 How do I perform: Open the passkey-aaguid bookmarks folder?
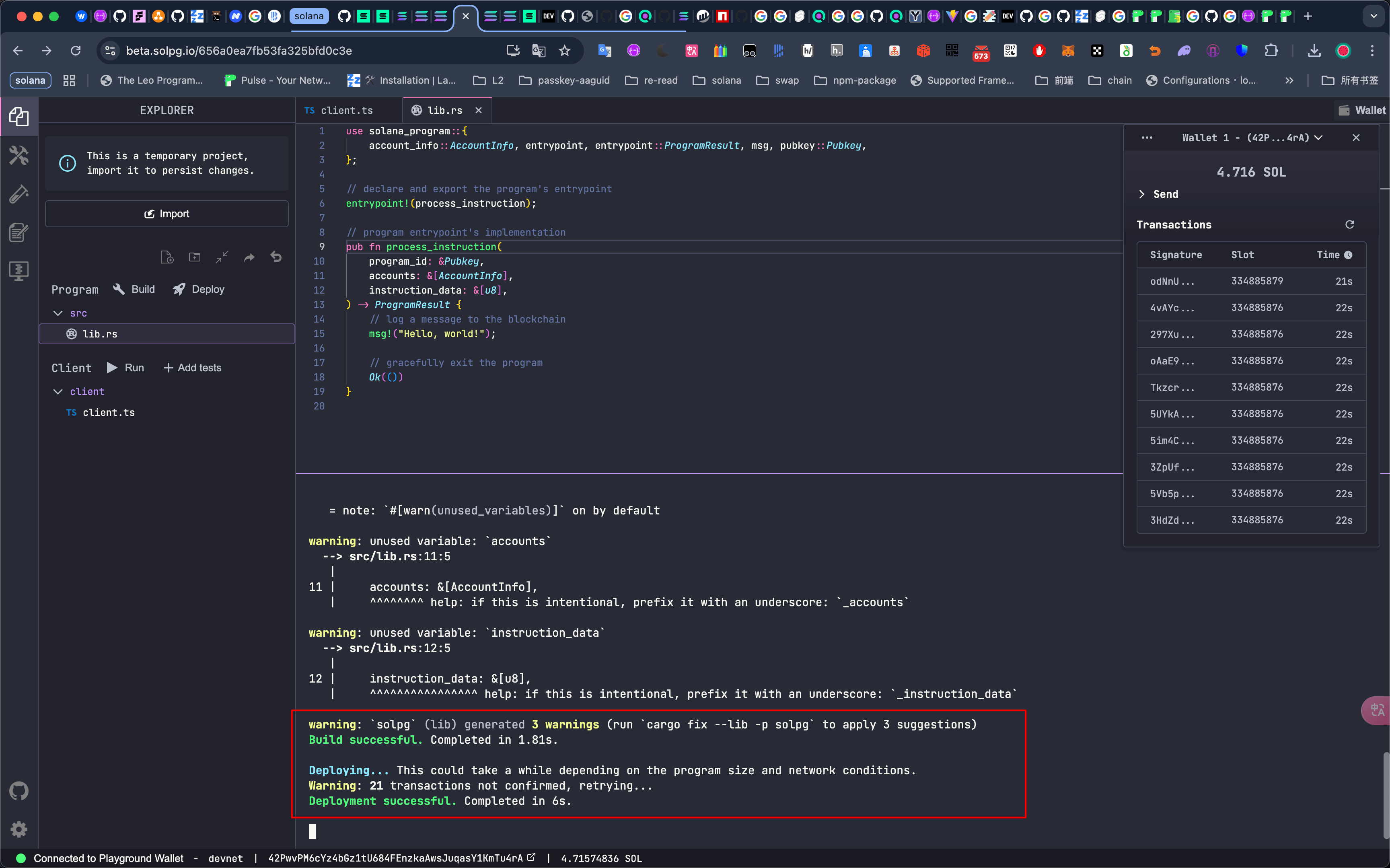click(565, 80)
